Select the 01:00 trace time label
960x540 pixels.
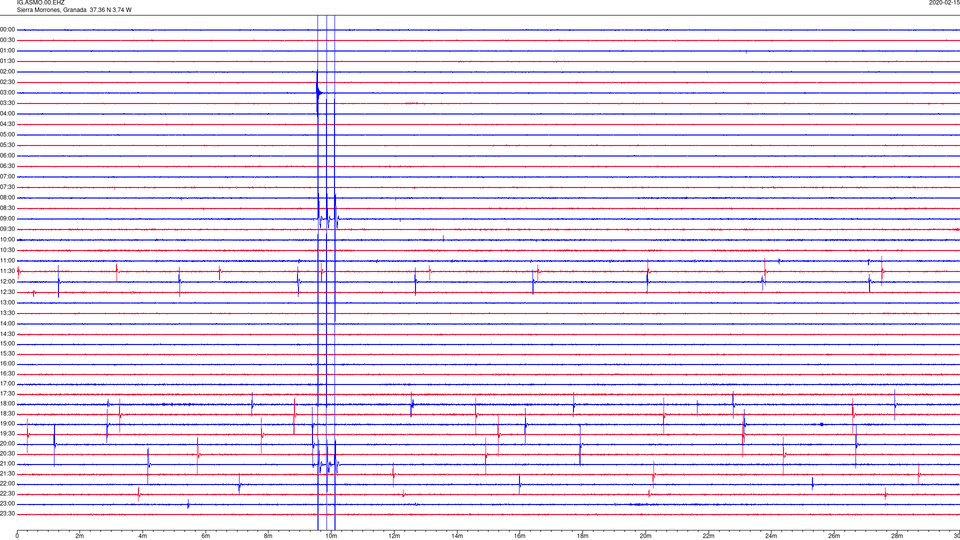coord(7,51)
